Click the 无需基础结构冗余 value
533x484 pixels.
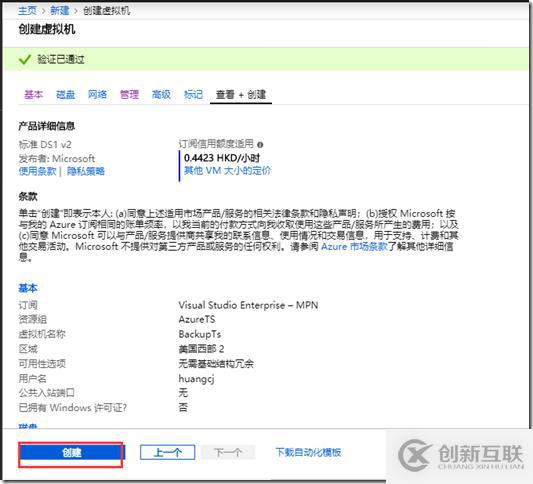[x=216, y=364]
